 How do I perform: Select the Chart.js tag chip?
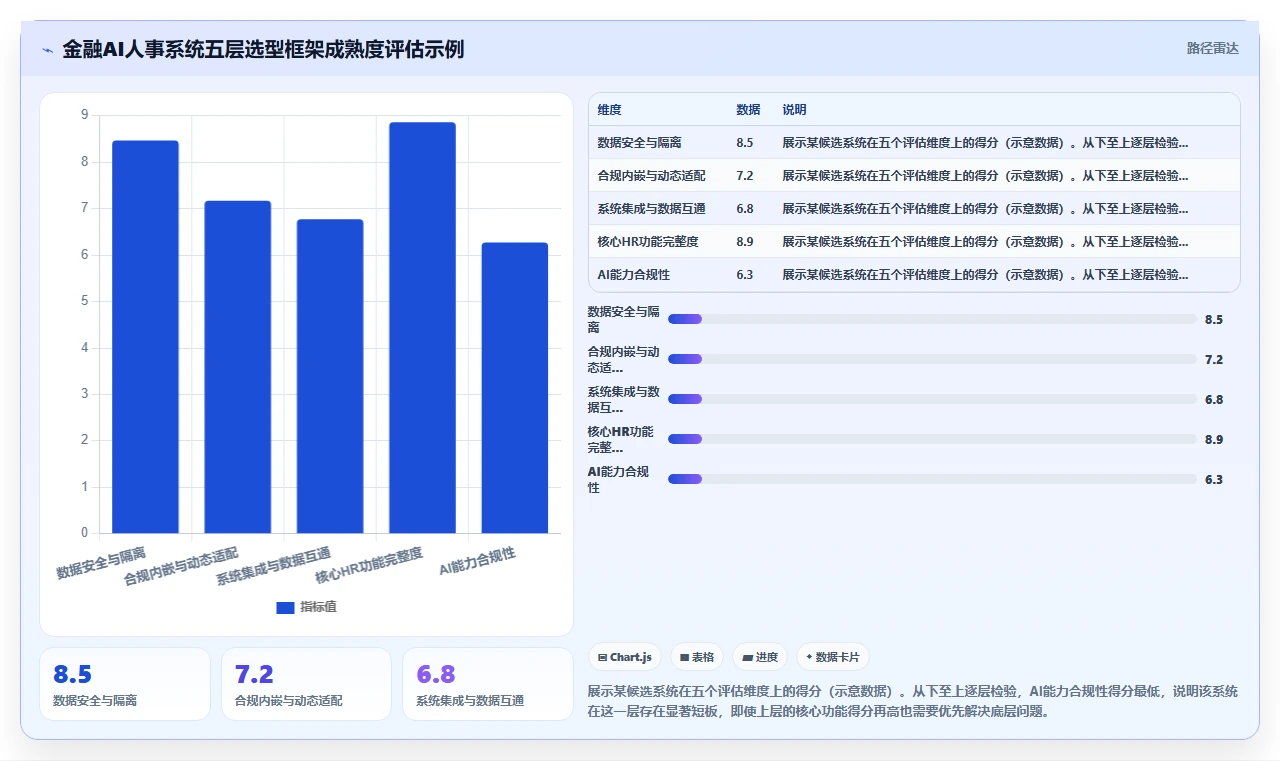click(x=625, y=657)
